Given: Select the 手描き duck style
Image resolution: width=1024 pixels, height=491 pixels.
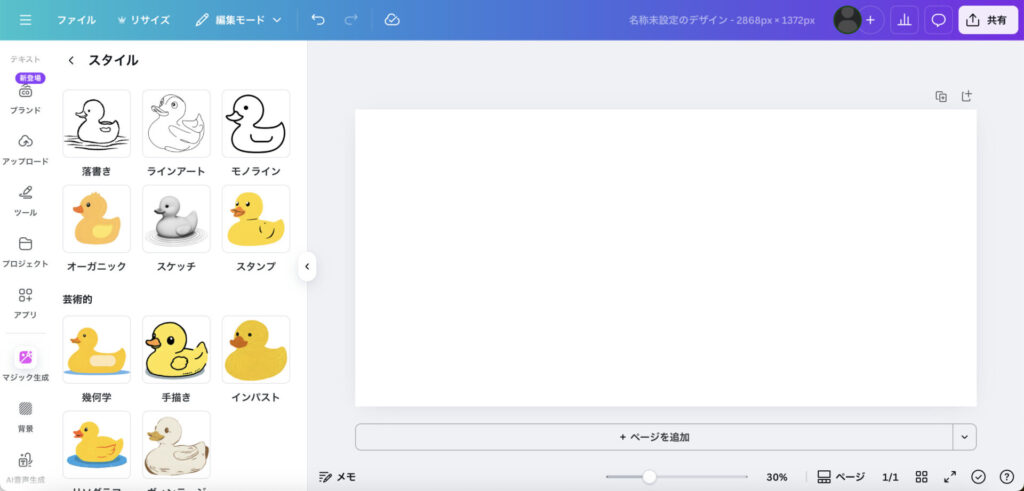Looking at the screenshot, I should [176, 349].
